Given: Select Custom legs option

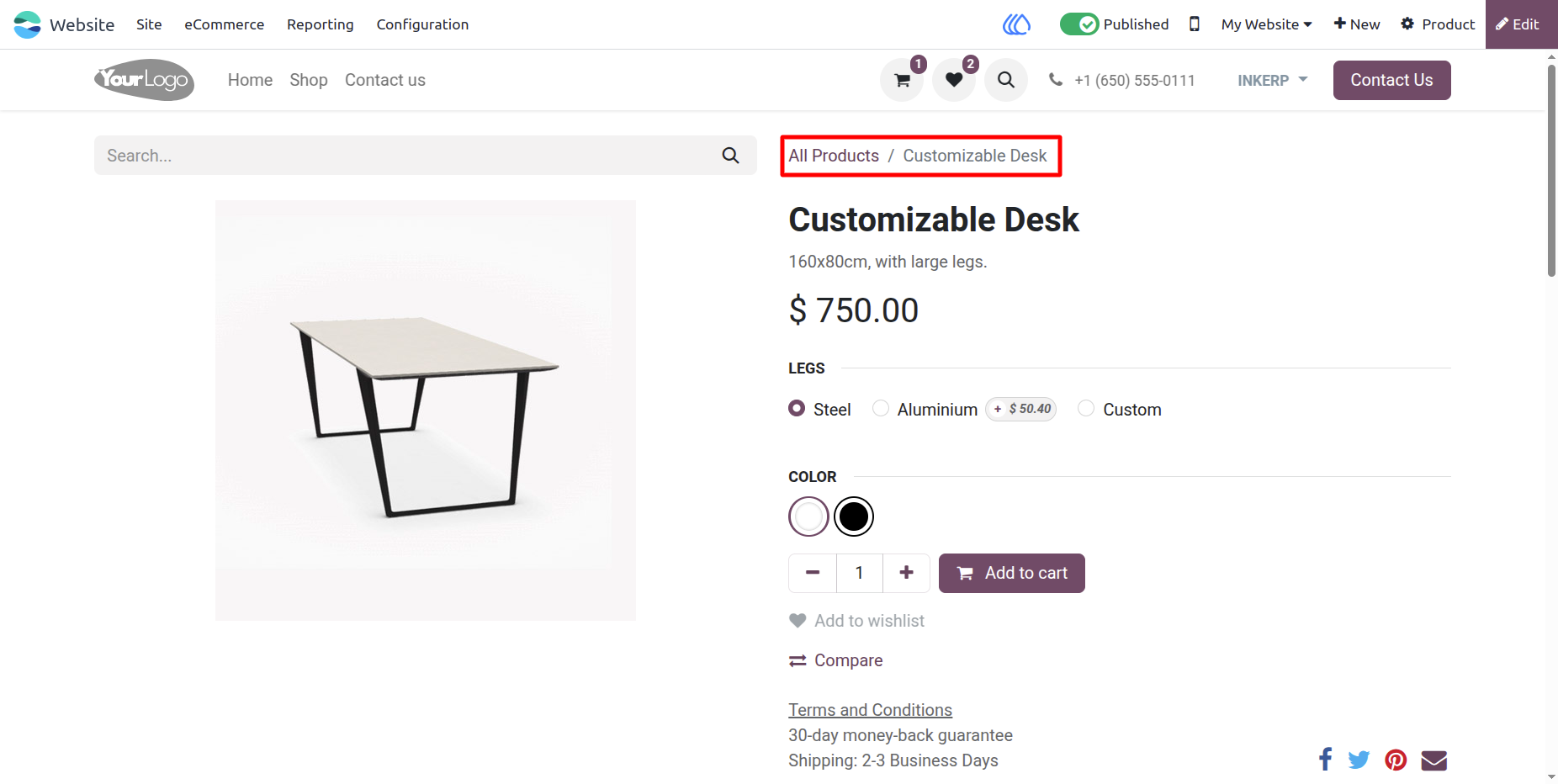Looking at the screenshot, I should pos(1086,409).
